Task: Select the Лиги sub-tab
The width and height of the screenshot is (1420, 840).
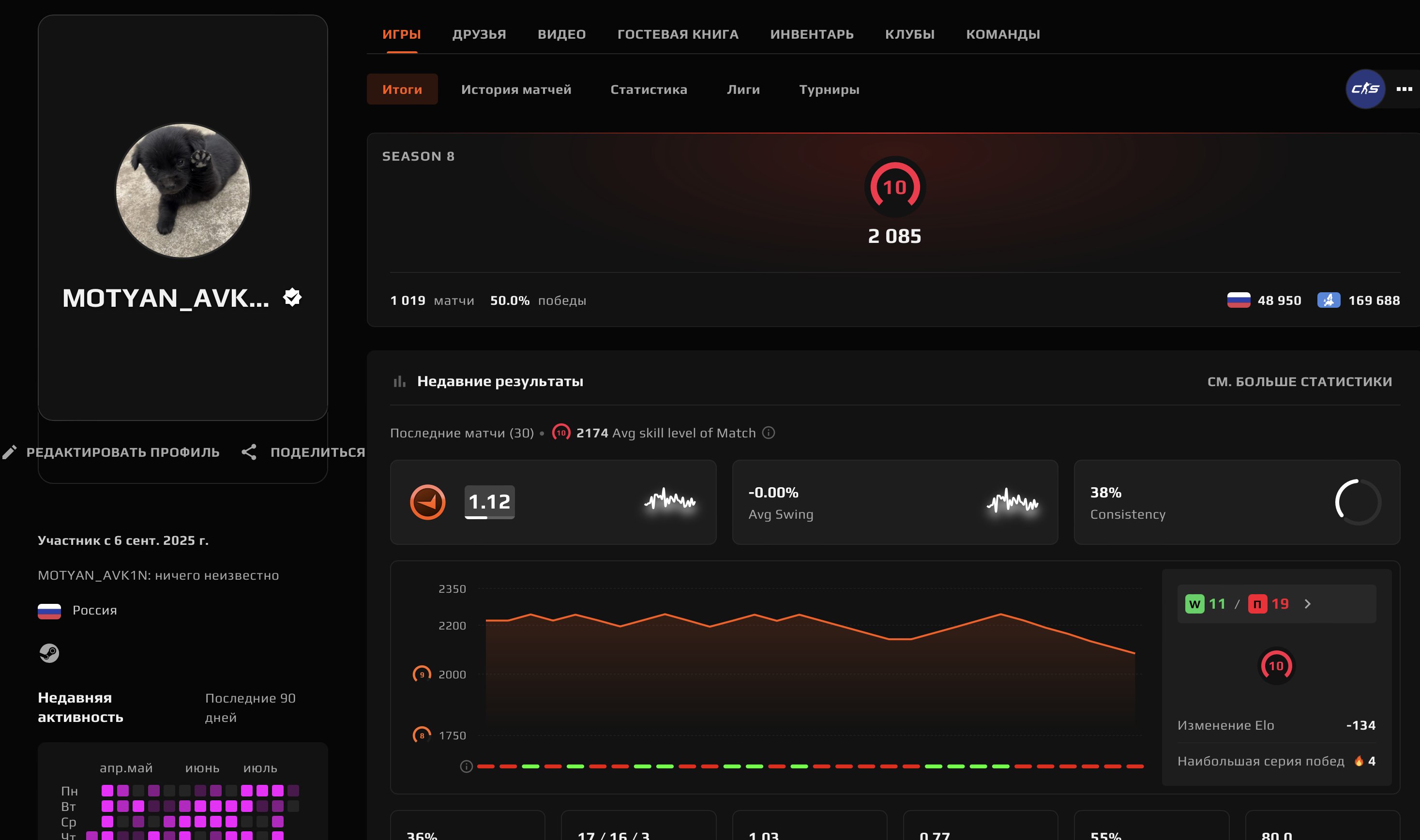Action: click(743, 89)
